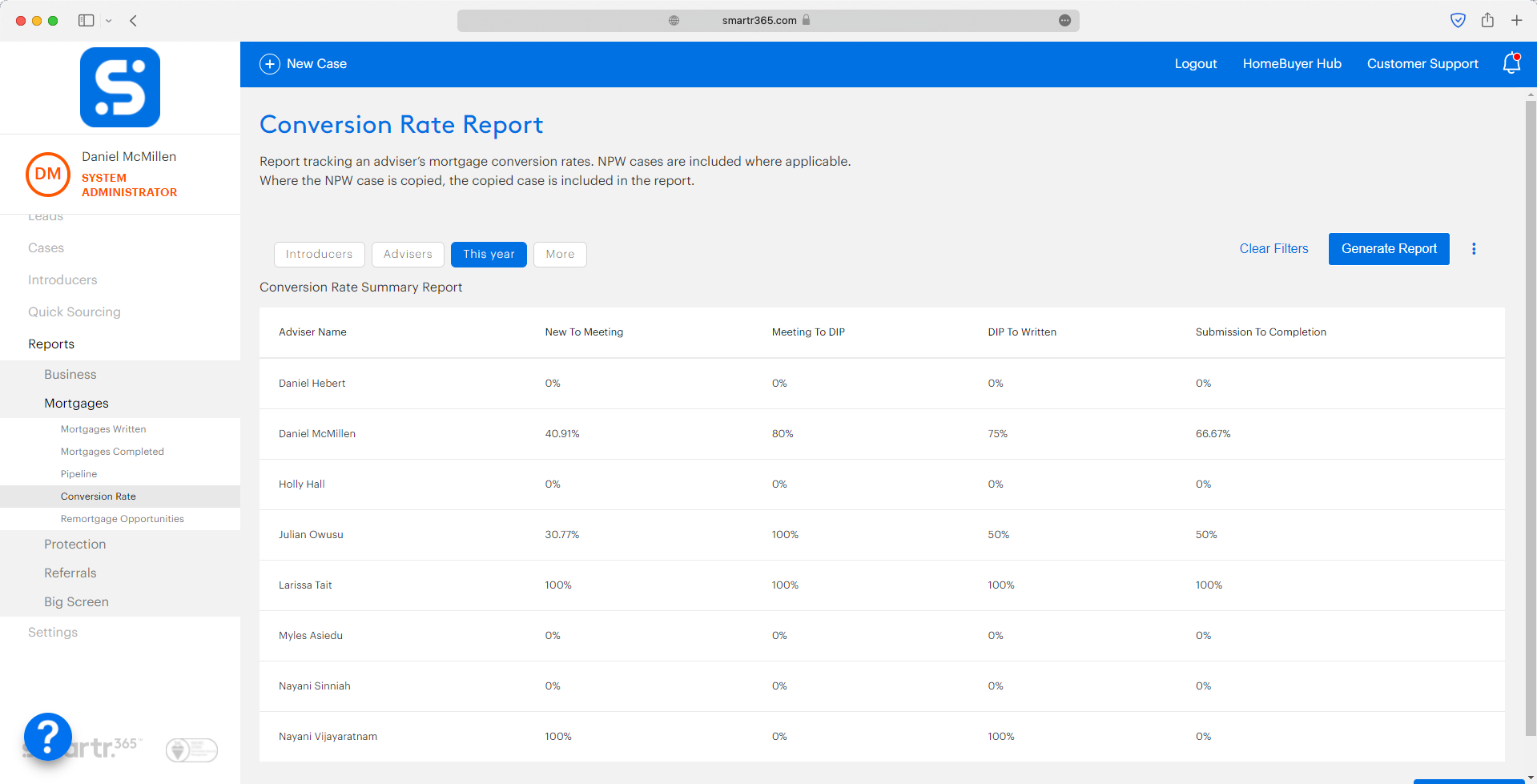Collapse the Reports sidebar section
This screenshot has height=784, width=1537.
(x=51, y=344)
